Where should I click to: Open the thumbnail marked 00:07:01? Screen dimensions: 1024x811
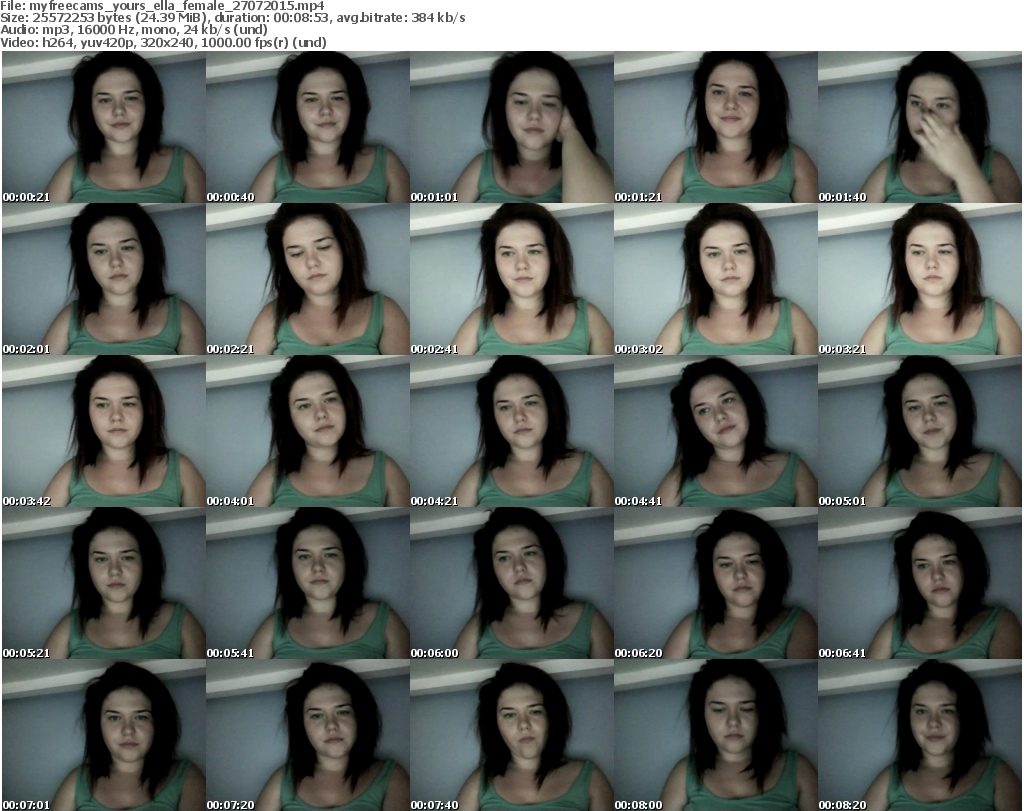click(104, 735)
